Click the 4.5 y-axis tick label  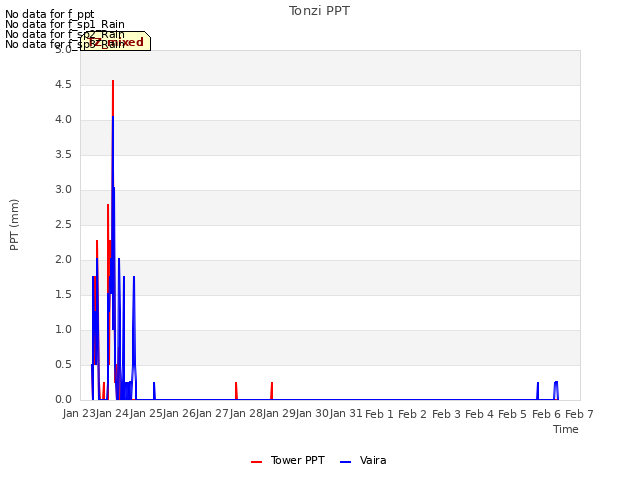(x=63, y=84)
